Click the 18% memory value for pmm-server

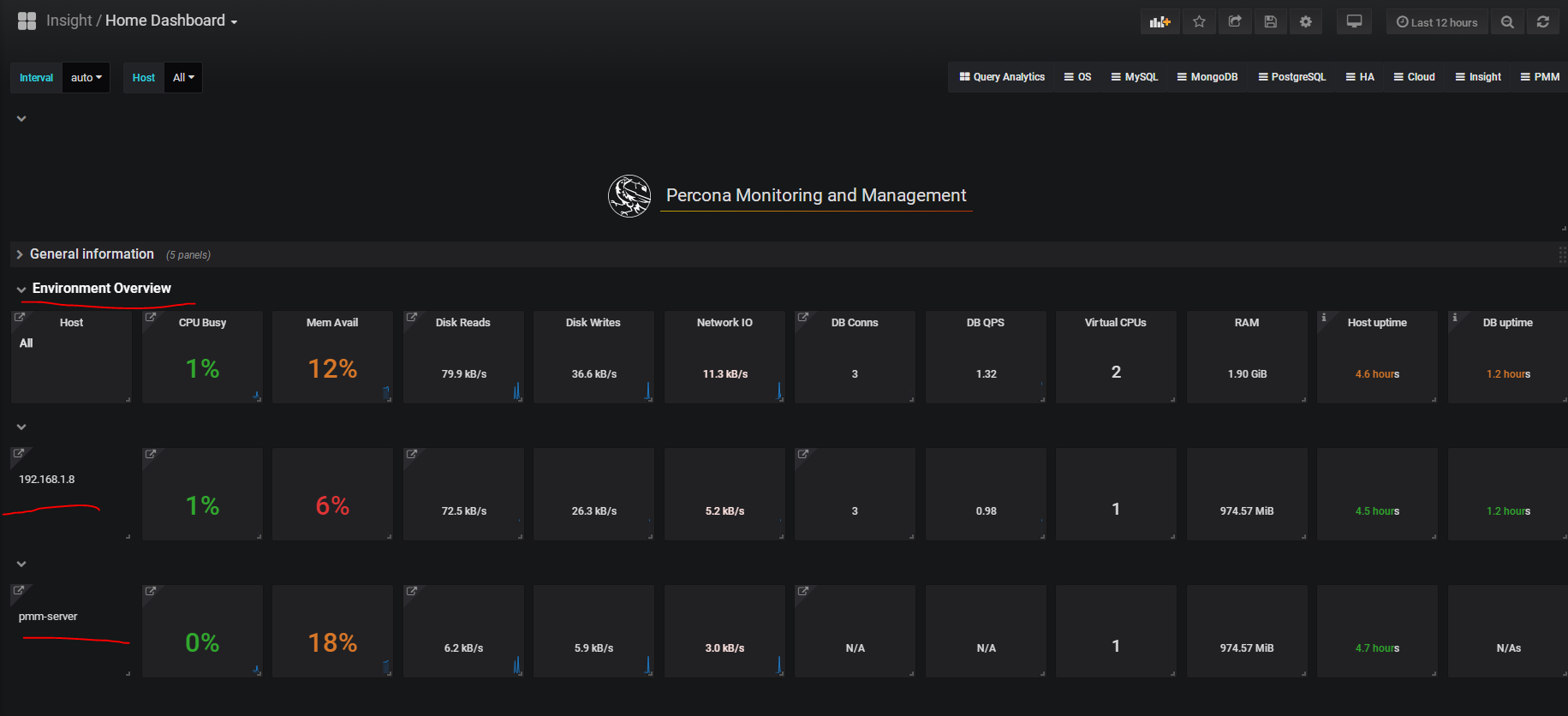332,643
